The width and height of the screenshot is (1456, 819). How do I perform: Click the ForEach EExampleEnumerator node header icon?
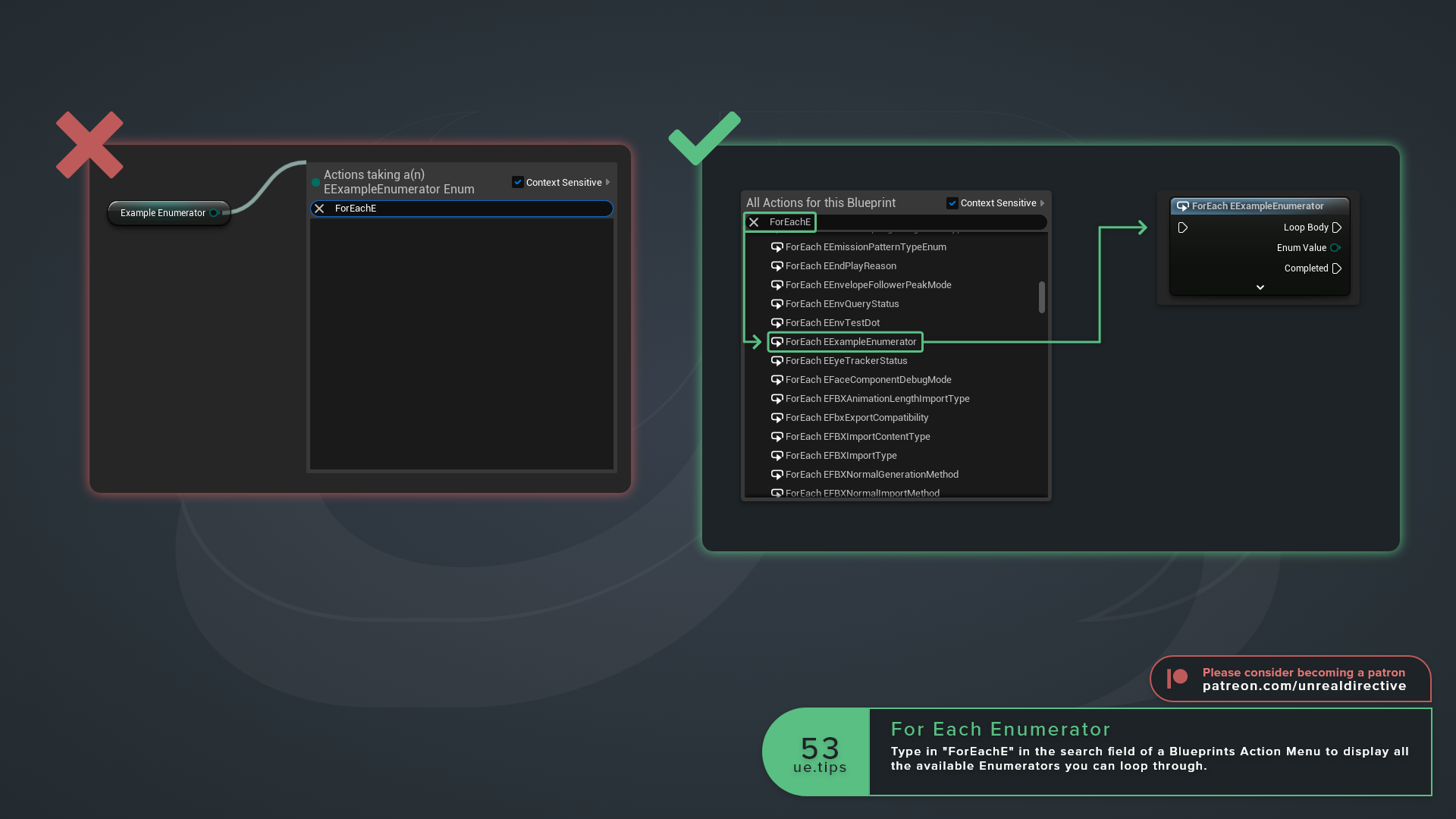tap(1184, 206)
